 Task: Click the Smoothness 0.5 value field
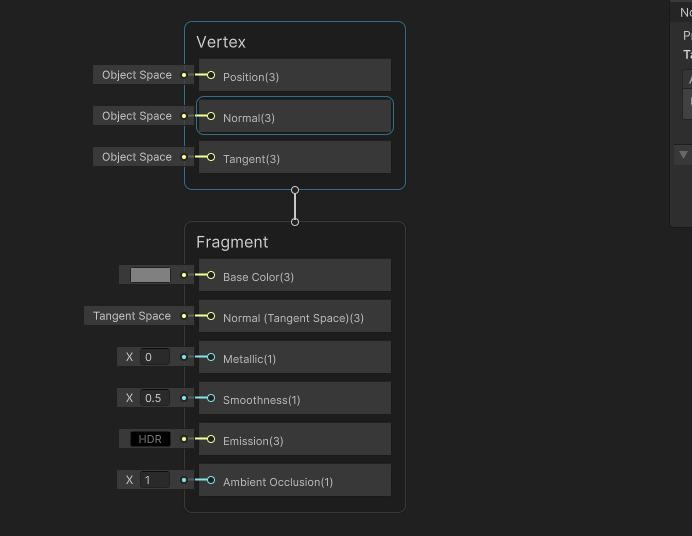(154, 398)
